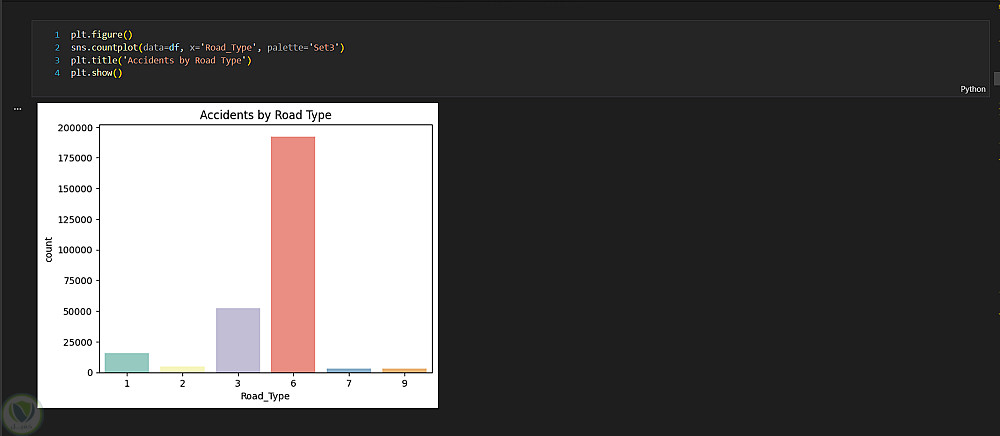Viewport: 1000px width, 436px height.
Task: Open the cell output more actions ellipsis
Action: pyautogui.click(x=17, y=108)
